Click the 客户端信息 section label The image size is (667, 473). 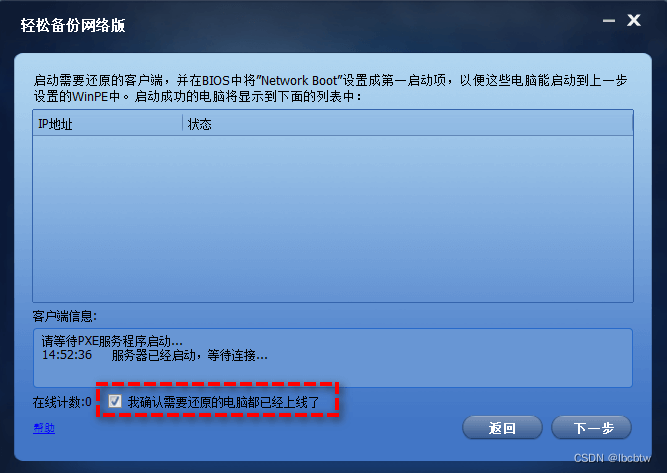[x=65, y=316]
